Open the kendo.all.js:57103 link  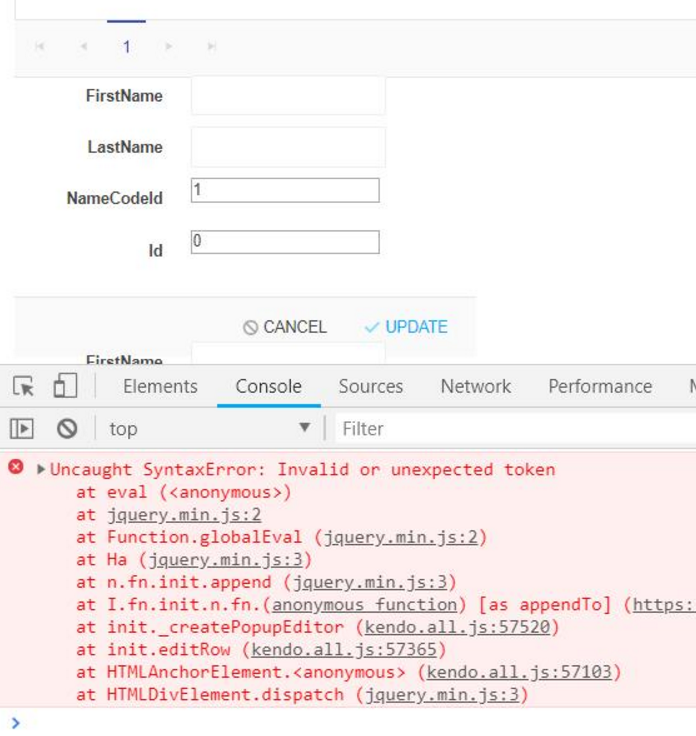pos(519,672)
